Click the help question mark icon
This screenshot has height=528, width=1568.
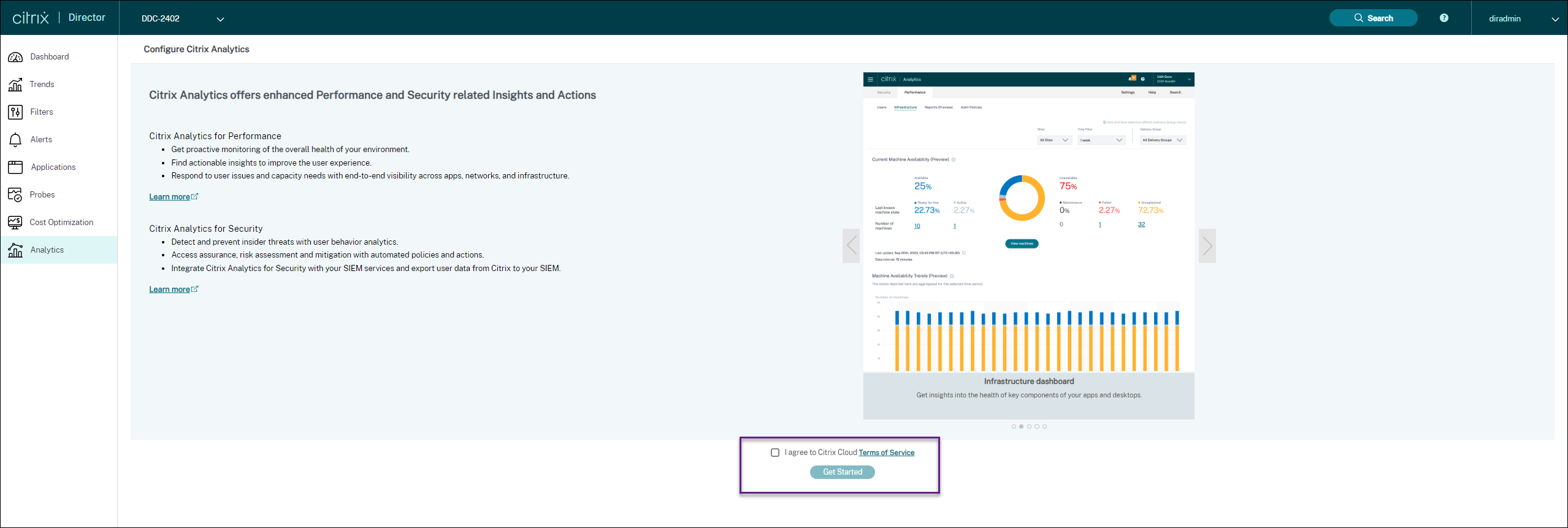point(1444,18)
